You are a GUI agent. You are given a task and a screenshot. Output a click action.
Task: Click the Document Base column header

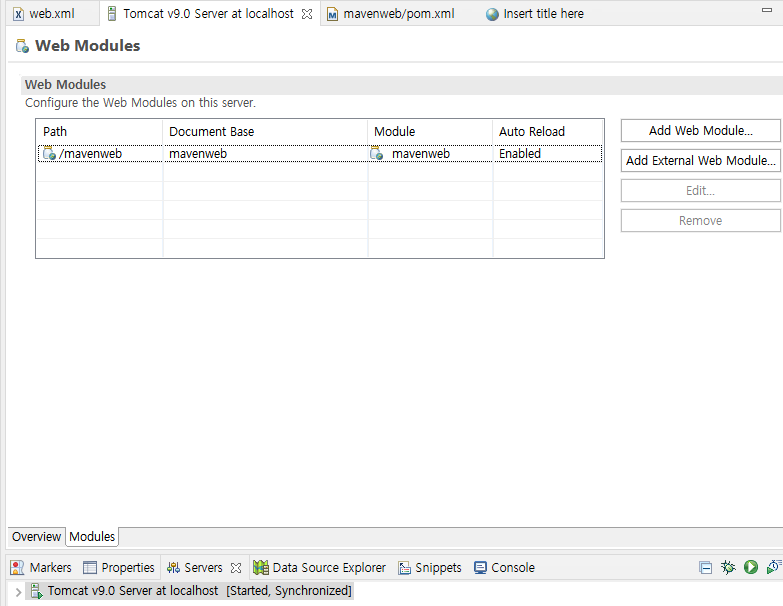pyautogui.click(x=265, y=132)
